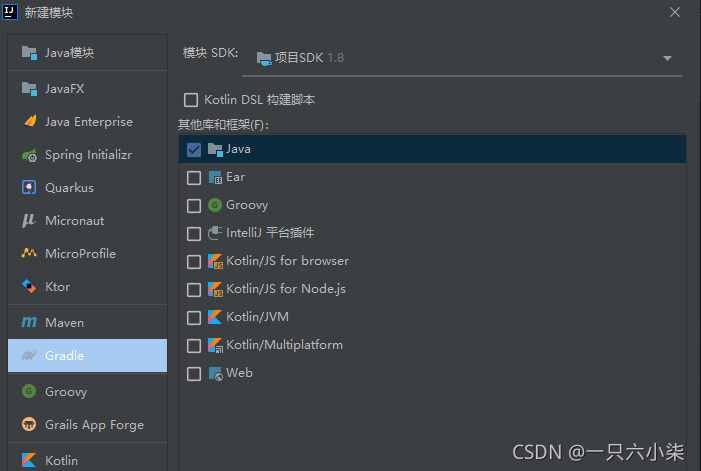The height and width of the screenshot is (471, 701).
Task: Check the Ear framework checkbox
Action: pos(194,178)
